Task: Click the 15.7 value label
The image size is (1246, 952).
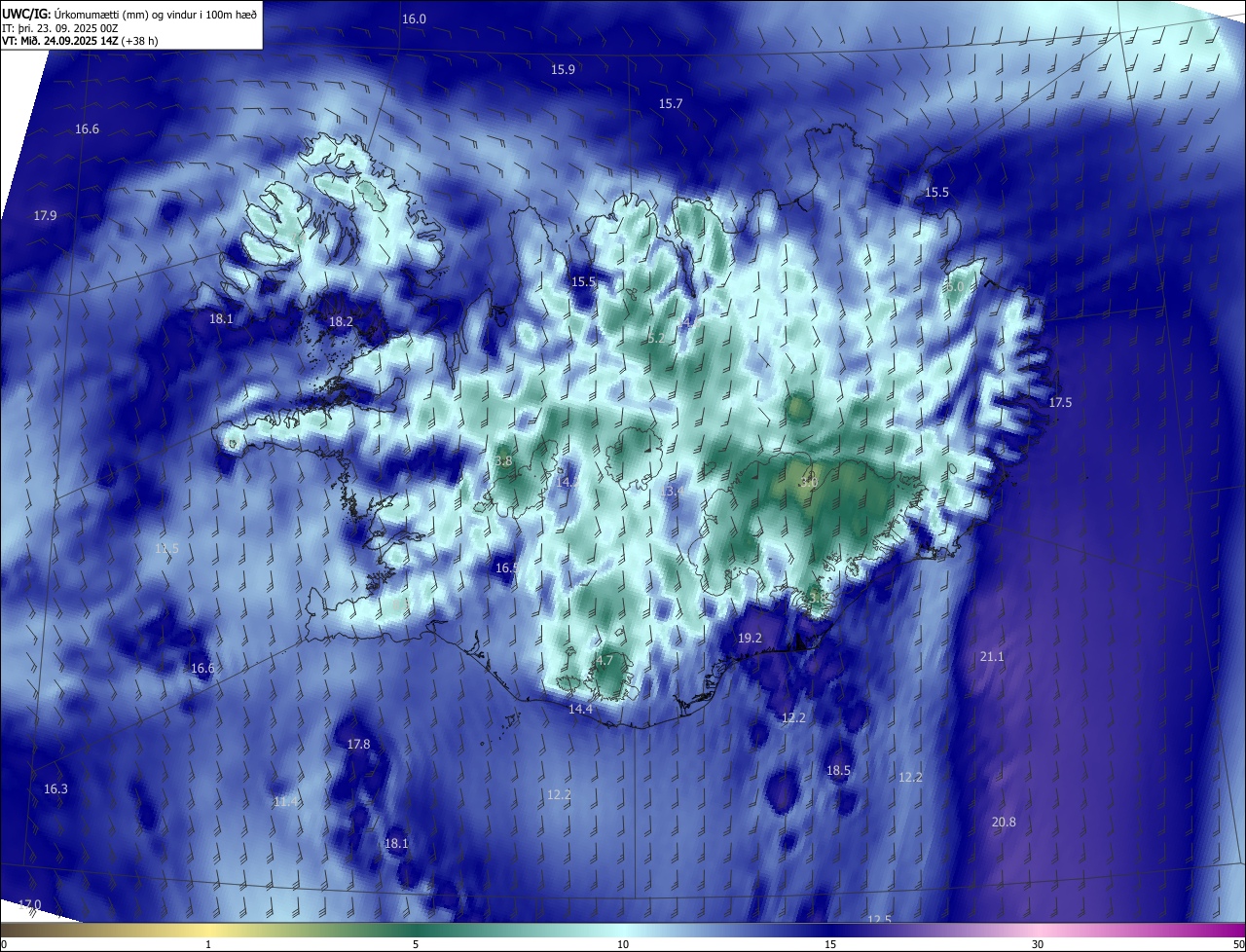Action: pos(670,103)
